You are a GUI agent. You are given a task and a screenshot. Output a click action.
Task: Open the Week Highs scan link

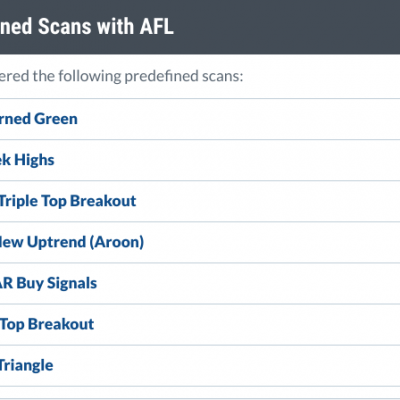tap(27, 160)
